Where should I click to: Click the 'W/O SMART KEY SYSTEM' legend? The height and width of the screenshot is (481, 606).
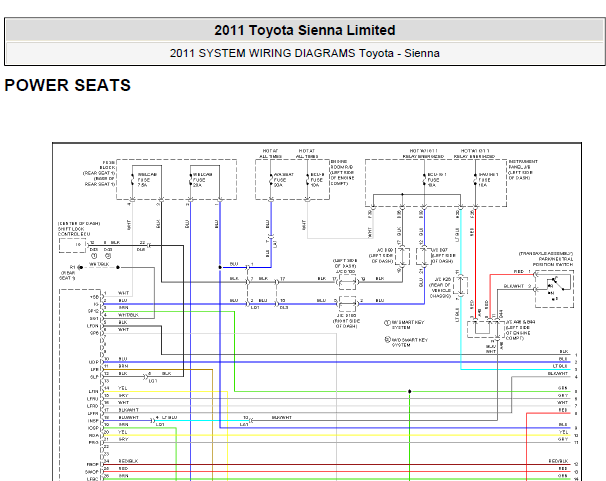tap(409, 342)
